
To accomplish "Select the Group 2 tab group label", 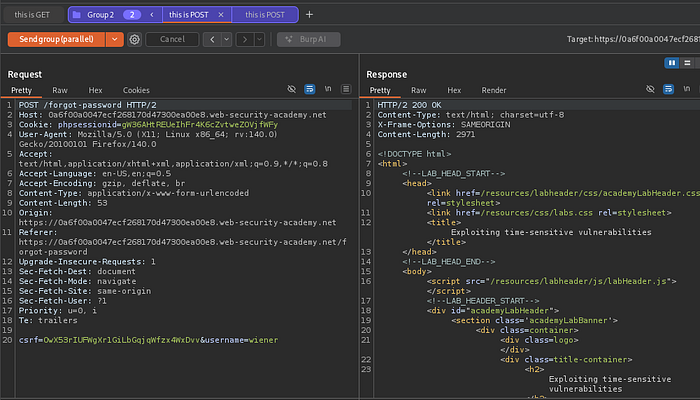I will click(x=100, y=15).
